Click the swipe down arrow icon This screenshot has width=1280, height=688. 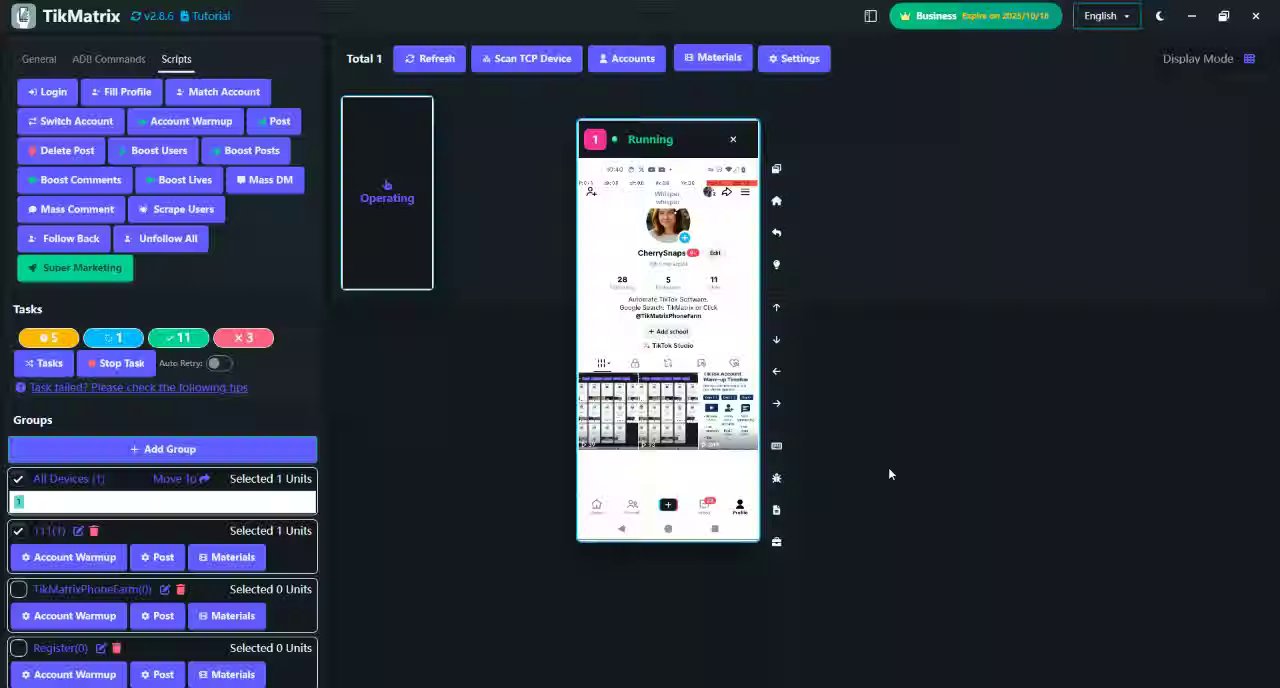coord(776,340)
